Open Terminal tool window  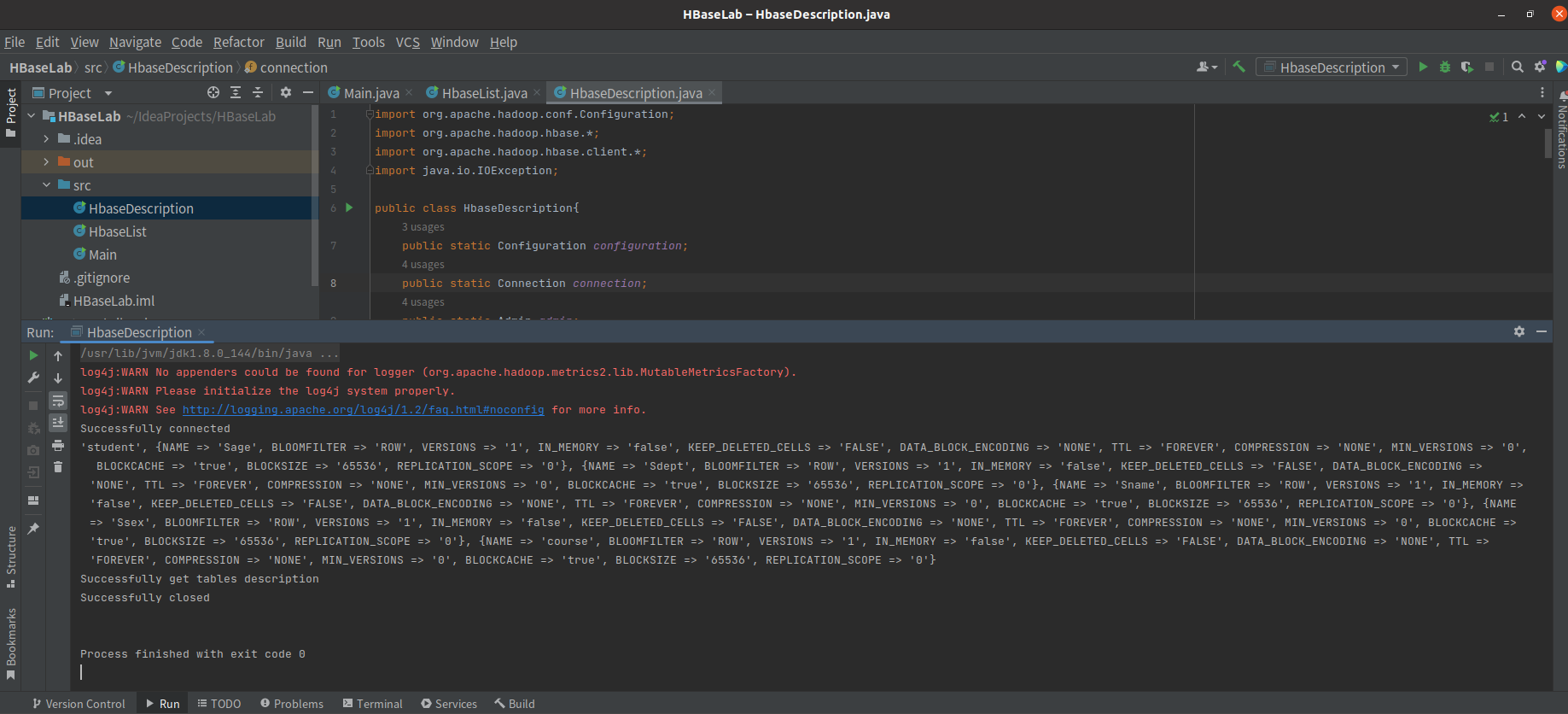[373, 704]
